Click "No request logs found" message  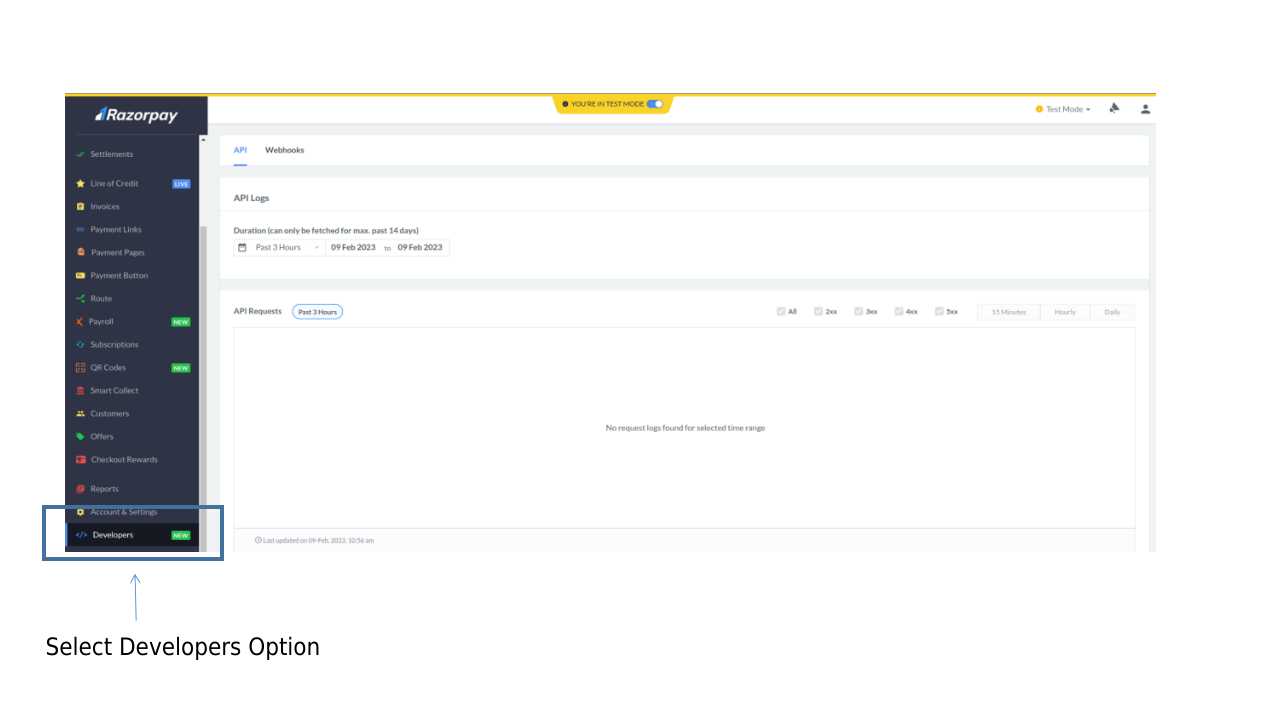pos(685,428)
